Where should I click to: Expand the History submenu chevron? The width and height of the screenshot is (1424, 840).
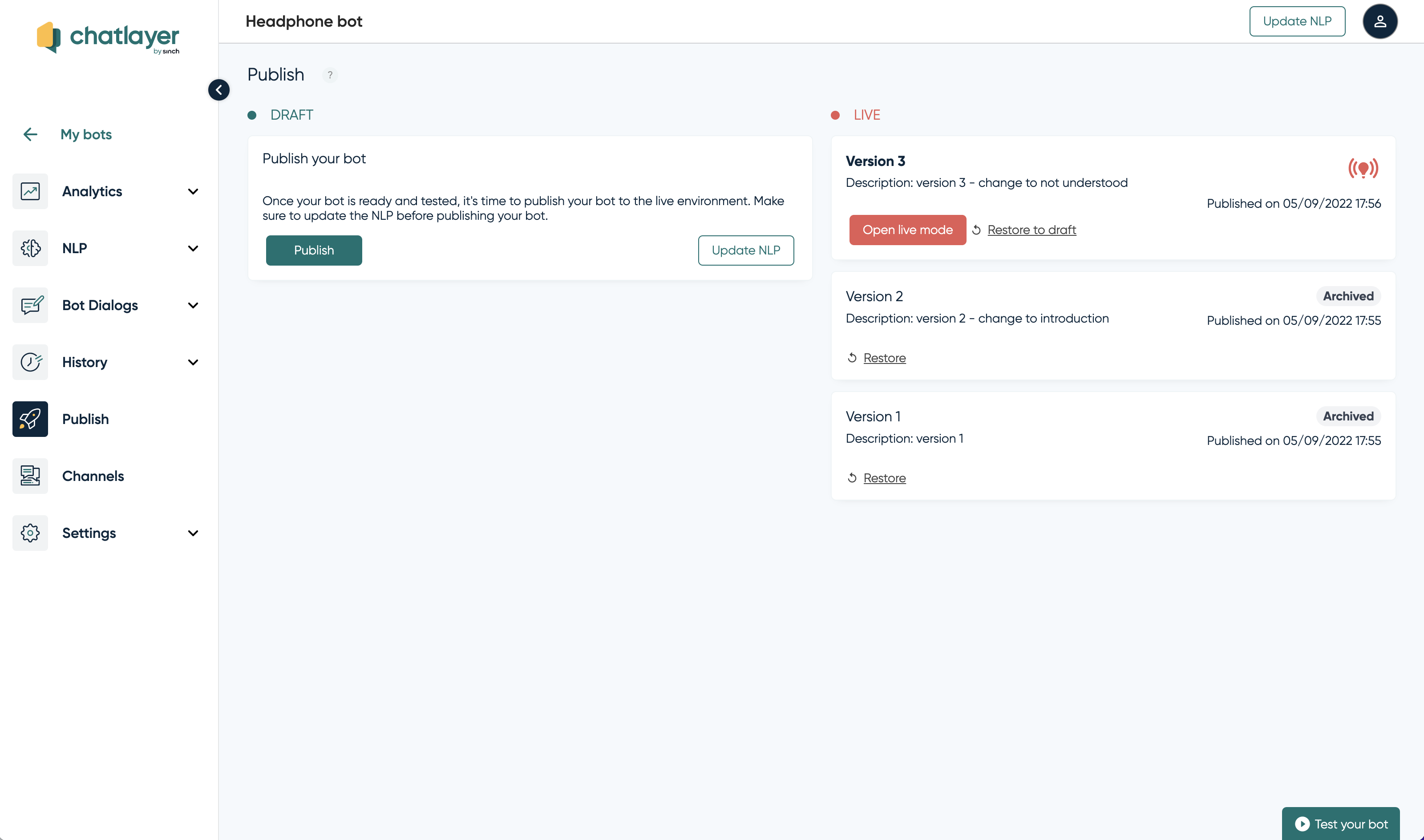[x=193, y=362]
